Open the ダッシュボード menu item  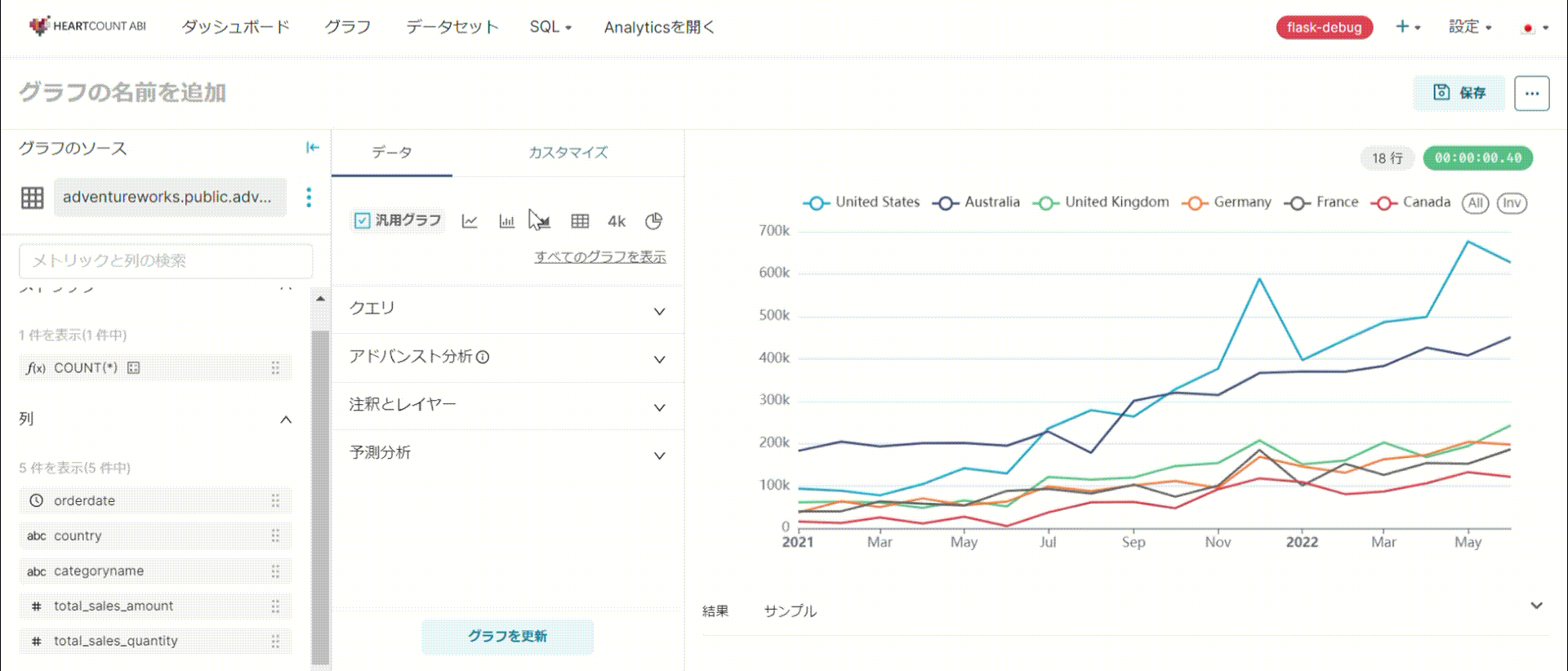click(235, 27)
